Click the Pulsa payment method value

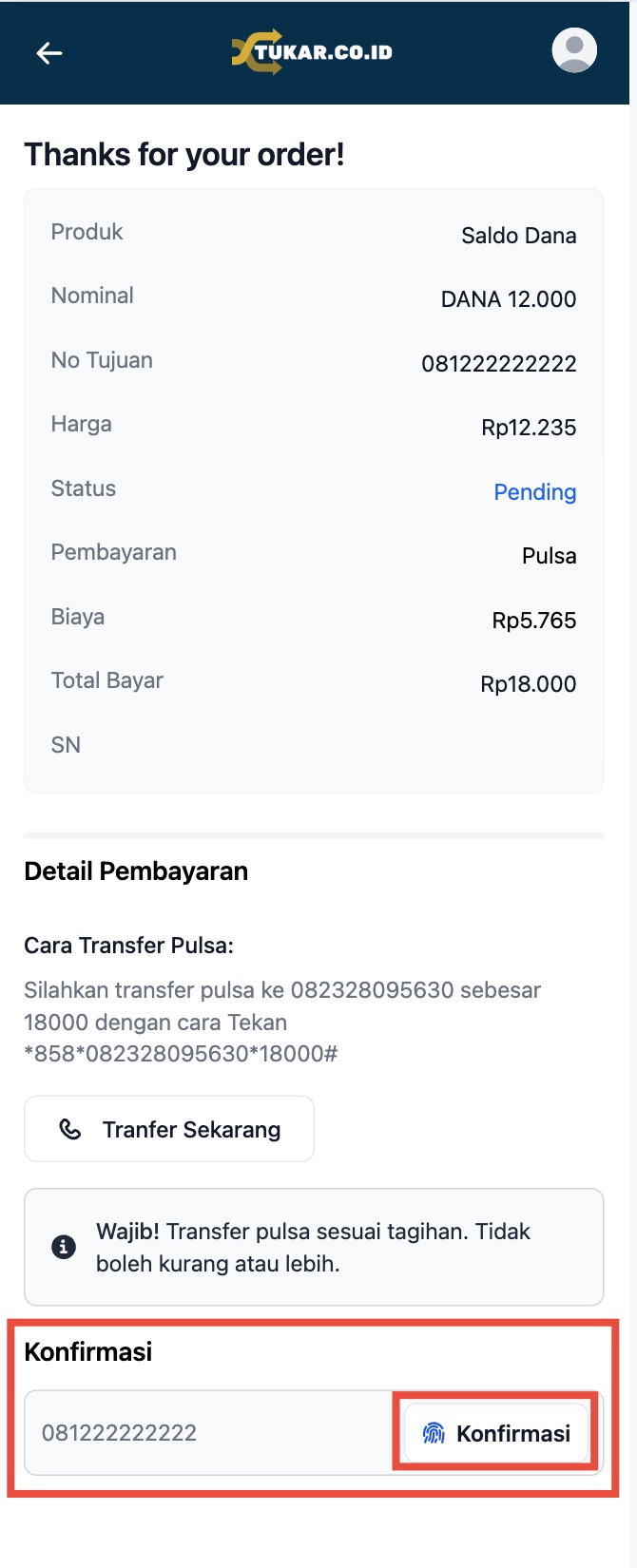tap(549, 556)
